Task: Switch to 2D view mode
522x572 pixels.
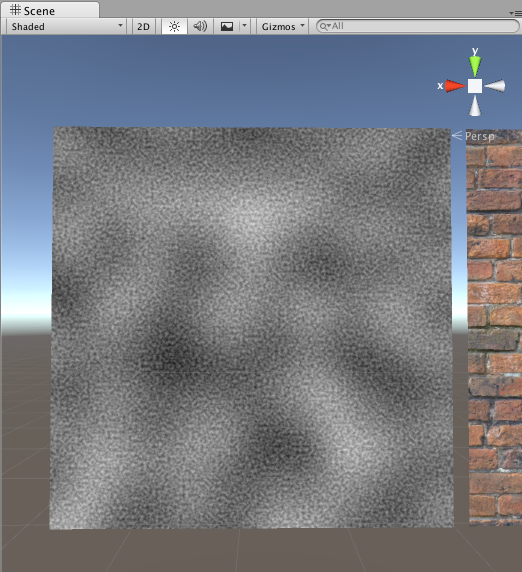Action: click(x=143, y=27)
